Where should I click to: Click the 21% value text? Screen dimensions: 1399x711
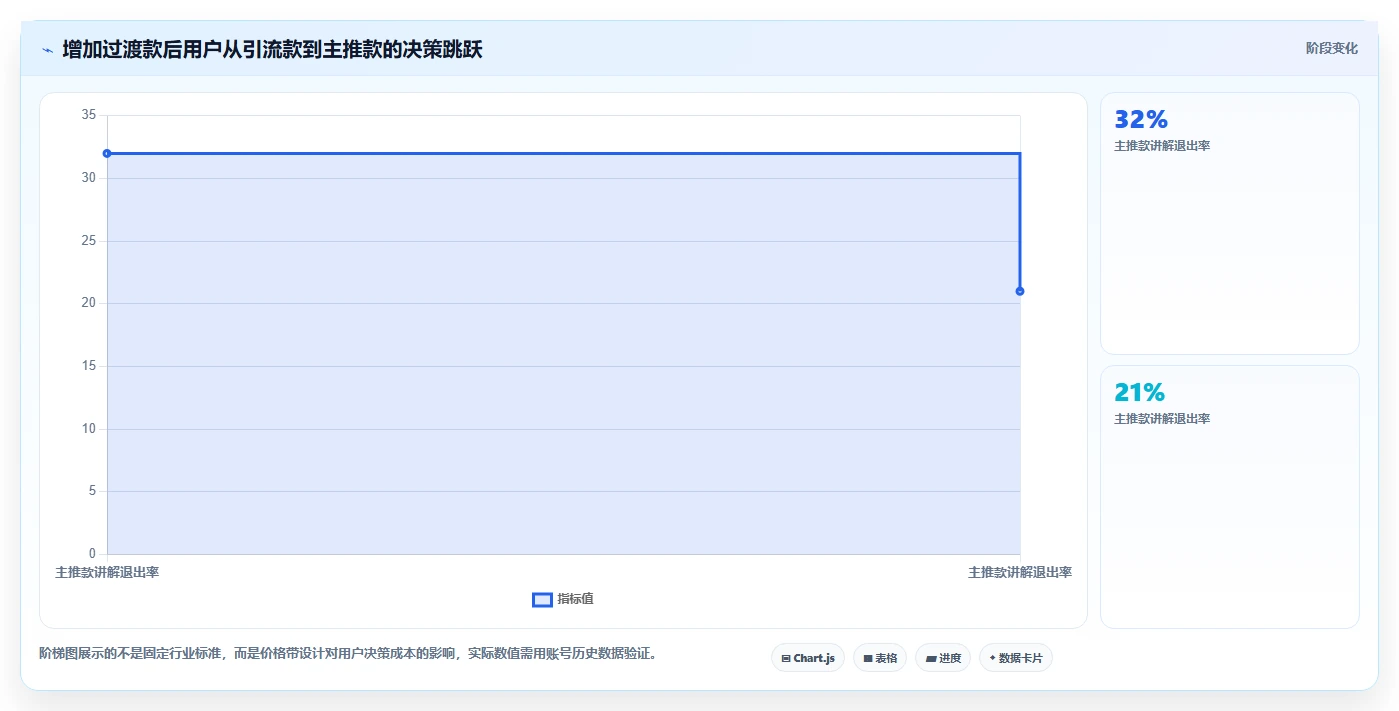tap(1140, 393)
